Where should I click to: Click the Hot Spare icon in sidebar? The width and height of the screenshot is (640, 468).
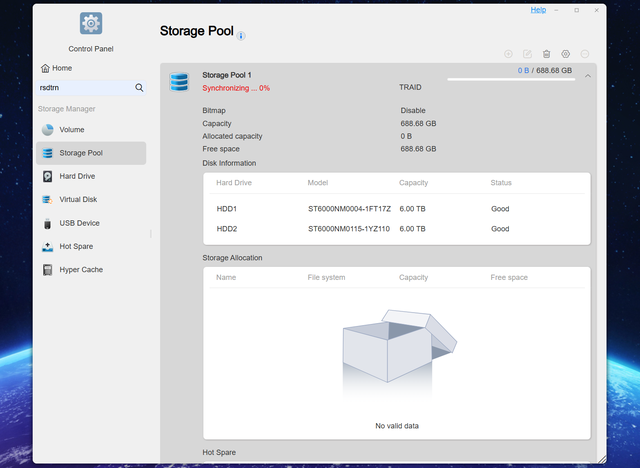pos(47,246)
